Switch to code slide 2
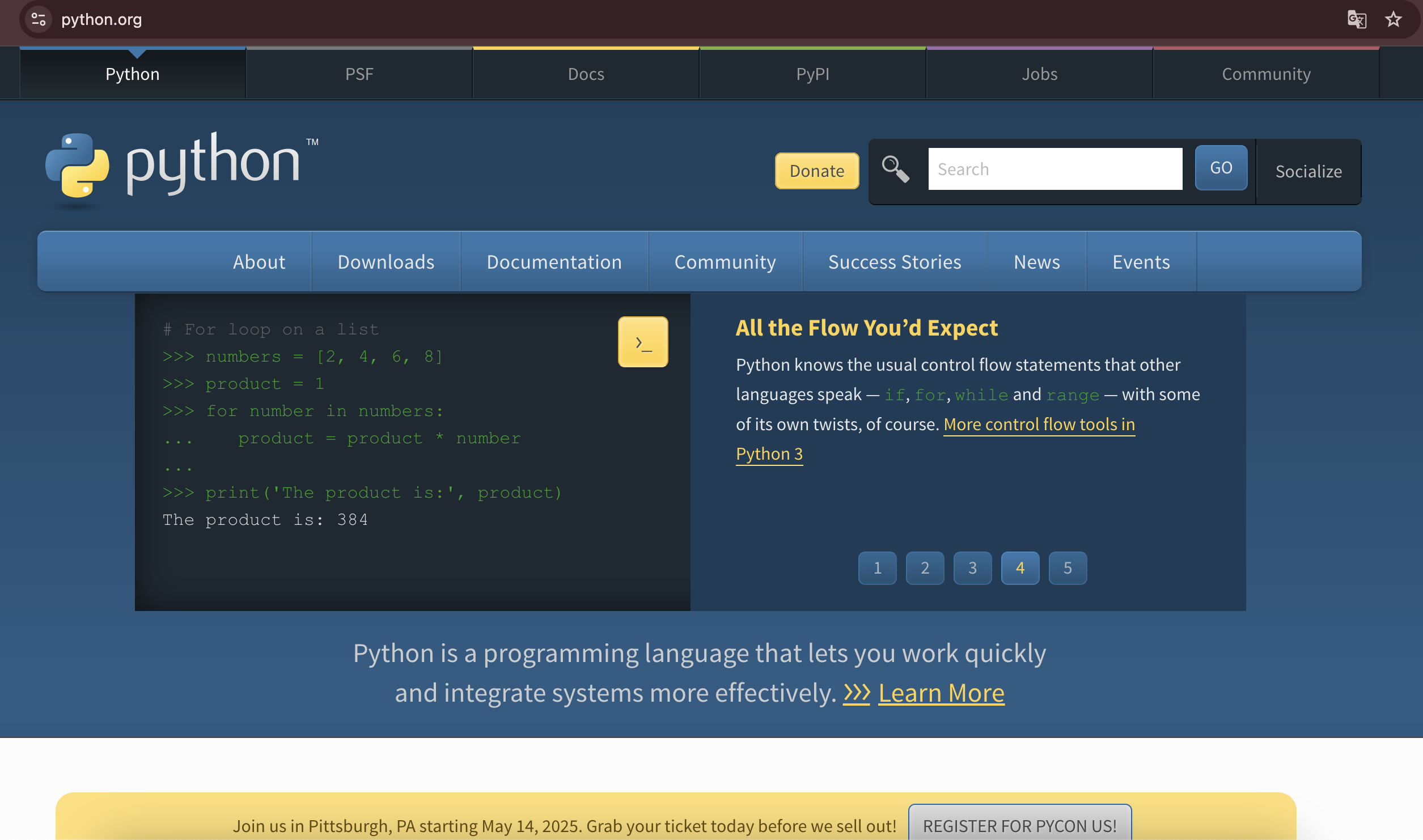The image size is (1423, 840). tap(925, 568)
